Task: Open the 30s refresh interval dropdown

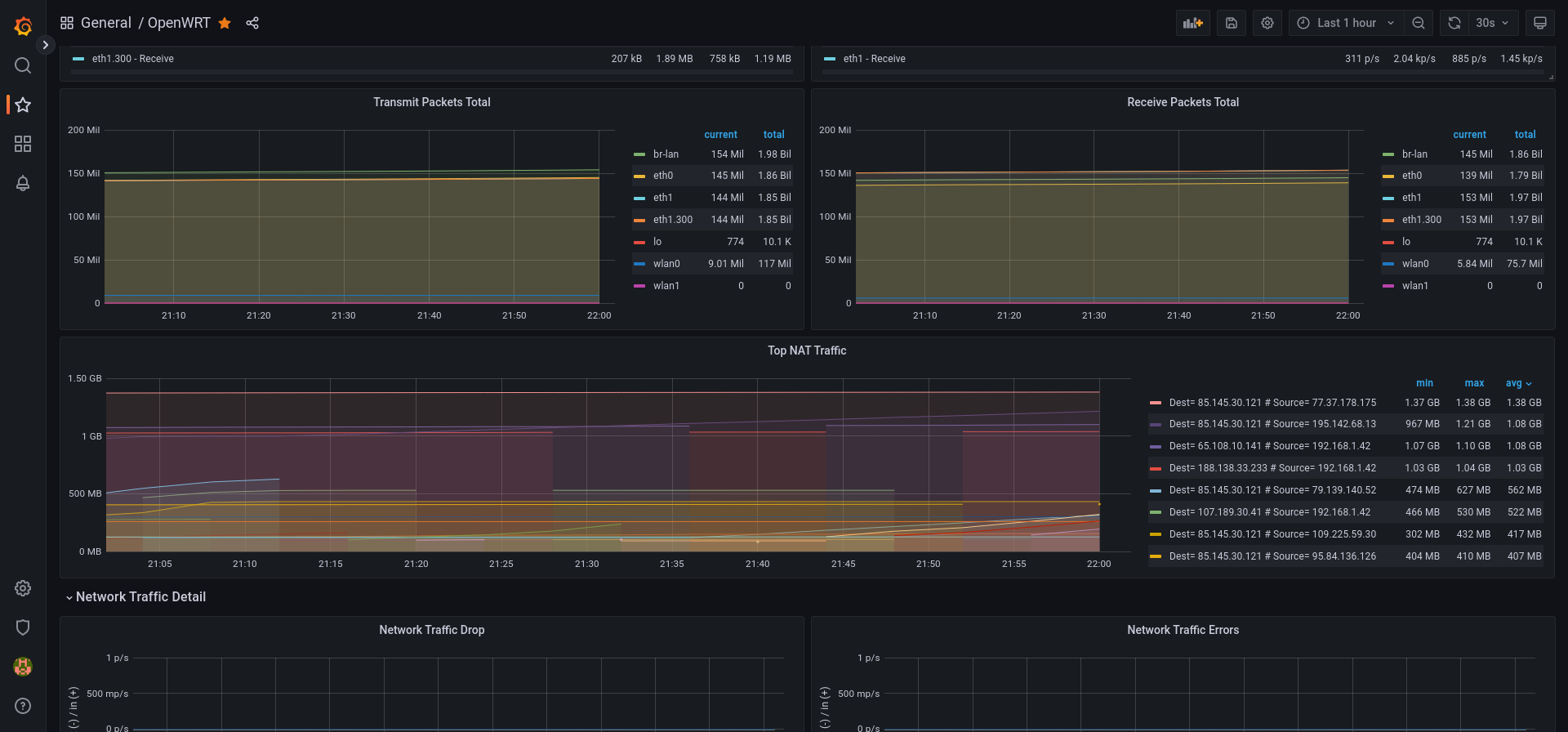Action: (1492, 23)
